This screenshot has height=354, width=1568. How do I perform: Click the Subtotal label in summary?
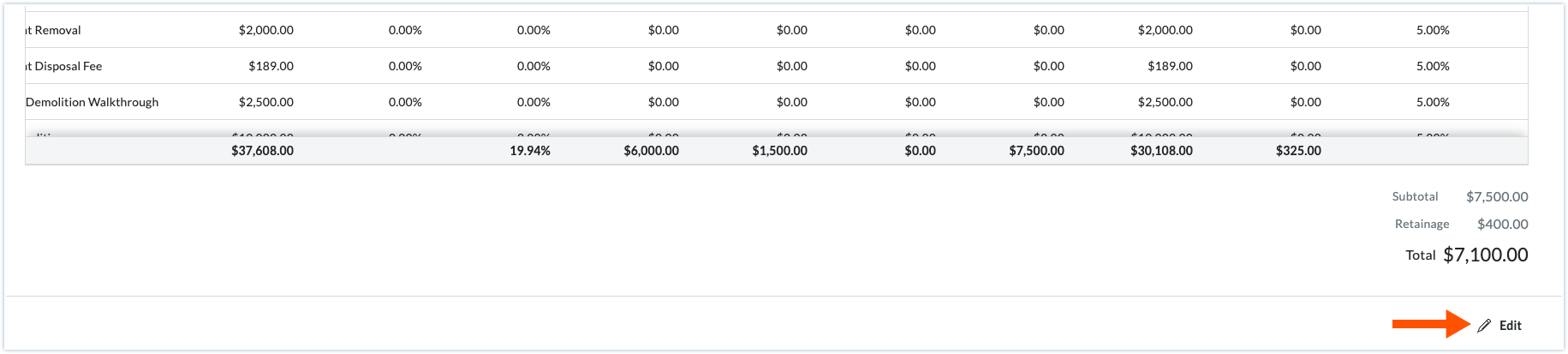click(x=1415, y=197)
